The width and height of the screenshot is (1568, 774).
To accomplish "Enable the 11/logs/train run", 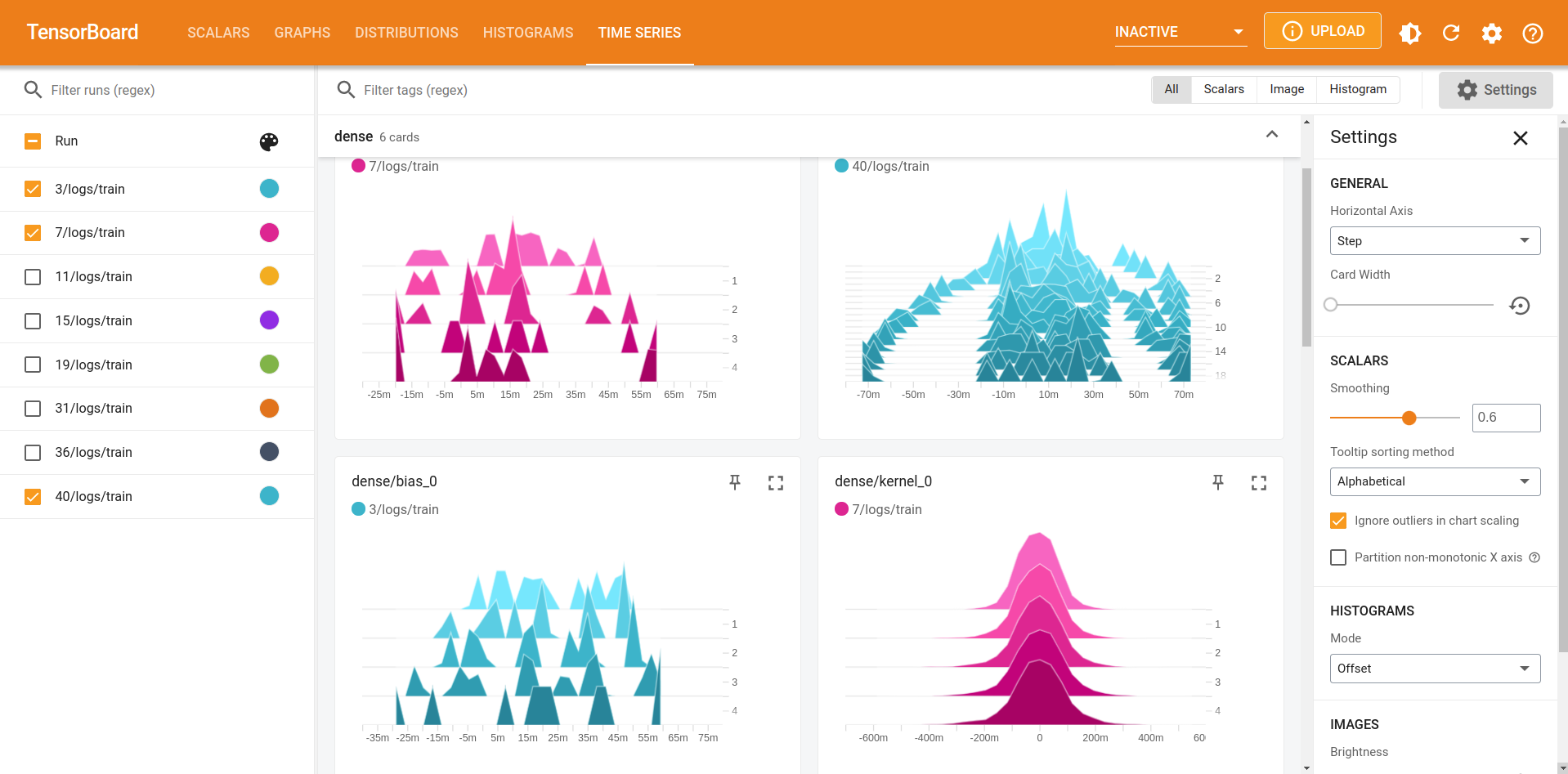I will point(33,277).
